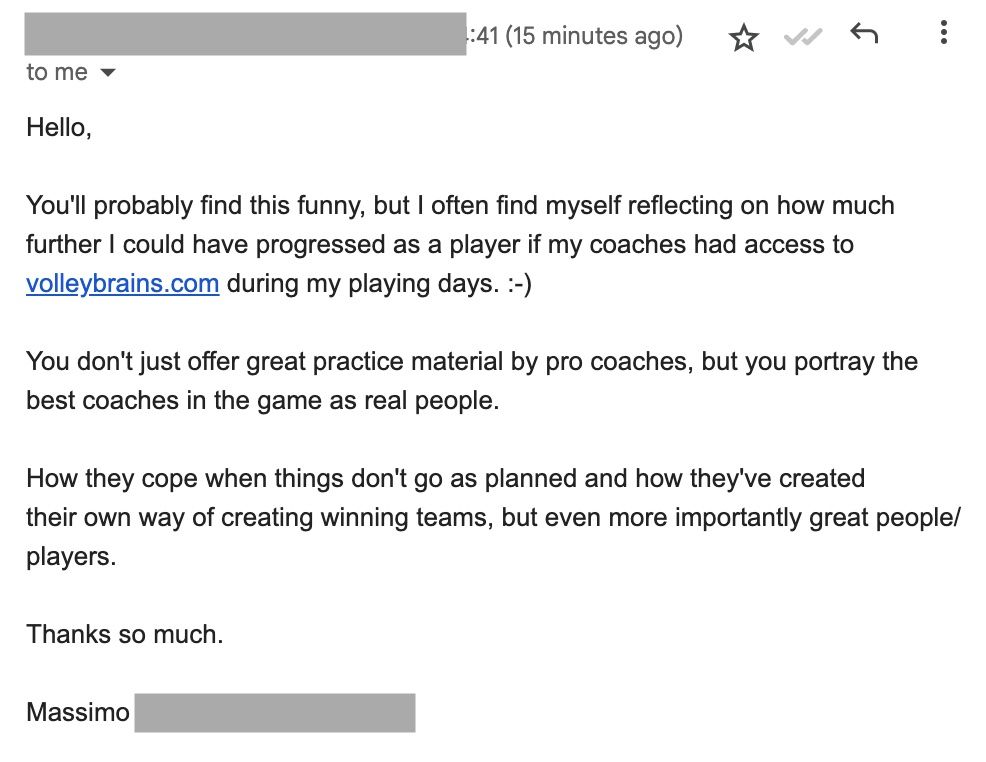Click the "15 minutes ago" timestamp
The height and width of the screenshot is (762, 986).
594,36
